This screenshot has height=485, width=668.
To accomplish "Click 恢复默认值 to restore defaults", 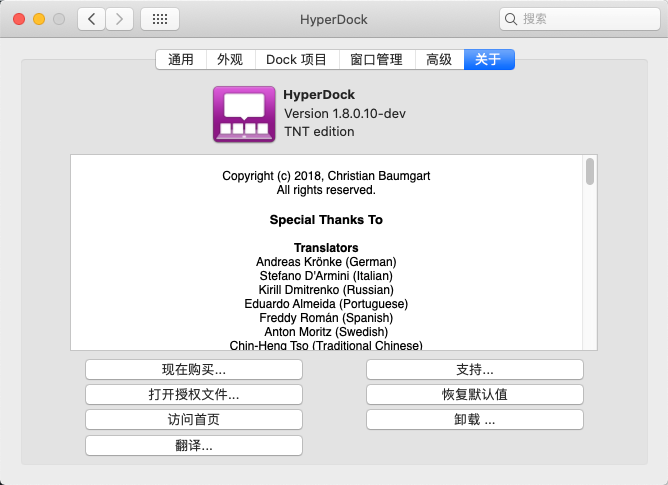I will 475,395.
